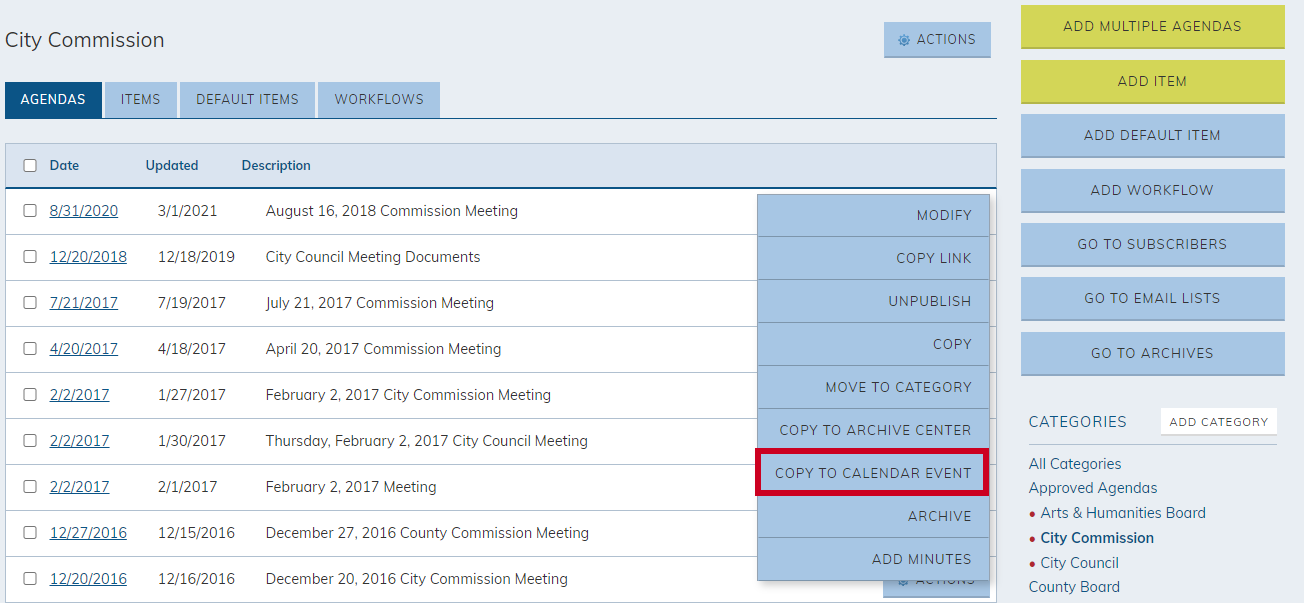Check the box for agenda updated 1/30/2017
The image size is (1304, 603).
(x=30, y=441)
